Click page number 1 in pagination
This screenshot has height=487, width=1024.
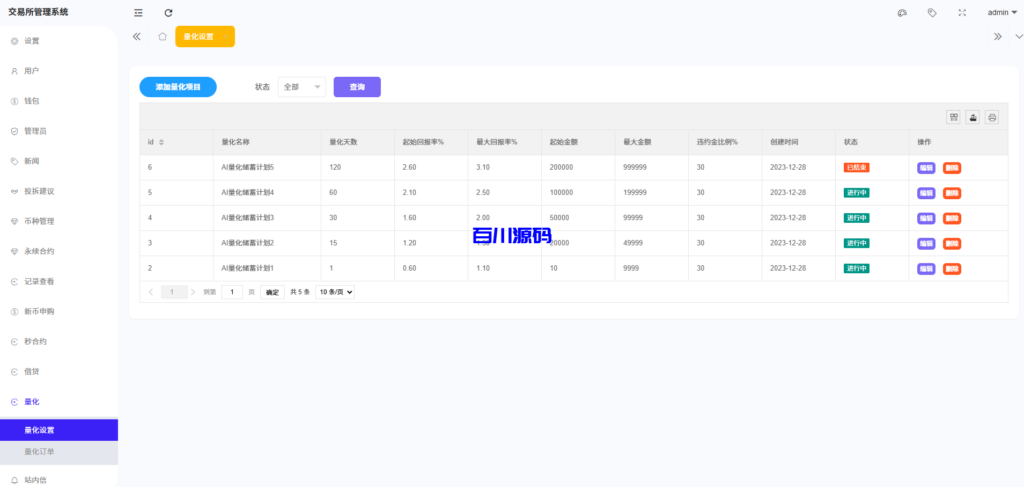[174, 292]
